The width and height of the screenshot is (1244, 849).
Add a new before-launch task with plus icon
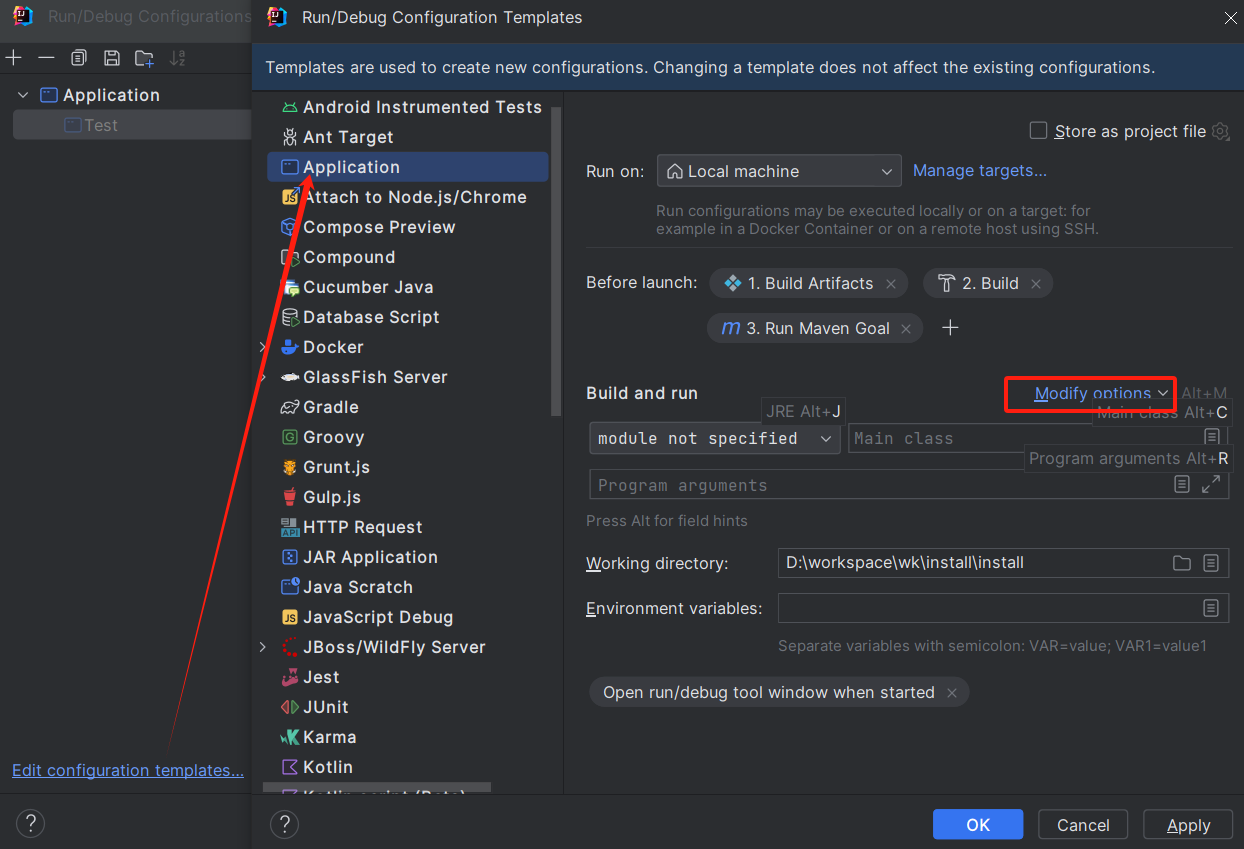tap(951, 328)
